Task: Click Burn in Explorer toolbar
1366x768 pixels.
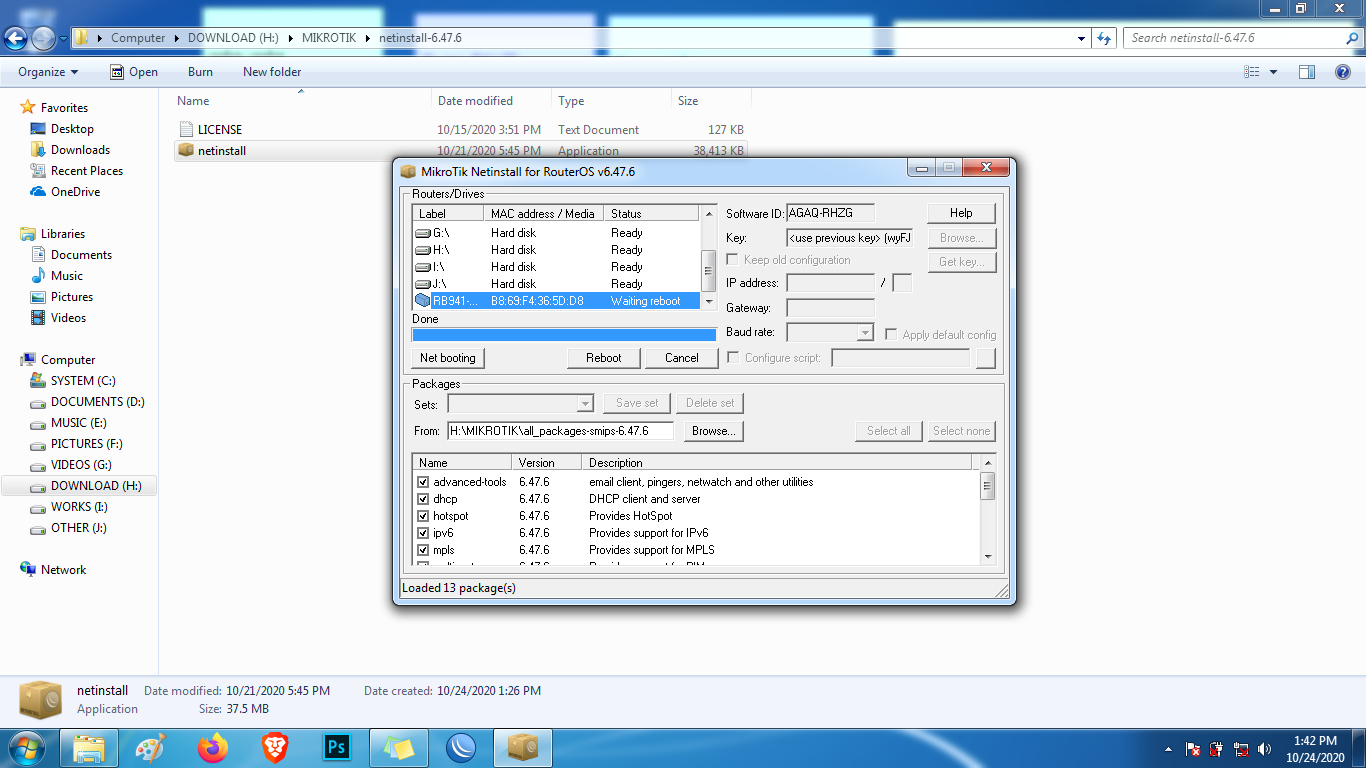Action: coord(200,72)
